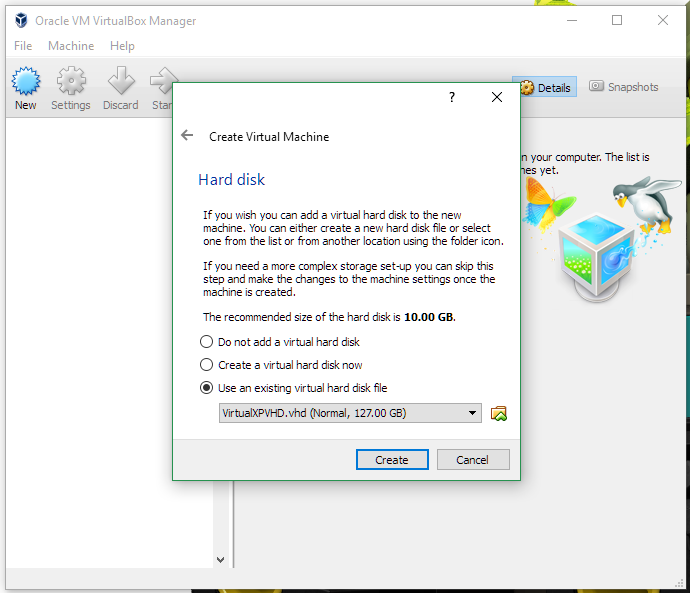Screen dimensions: 690x593
Task: Click the VirtualBox cube welcome image
Action: (602, 239)
